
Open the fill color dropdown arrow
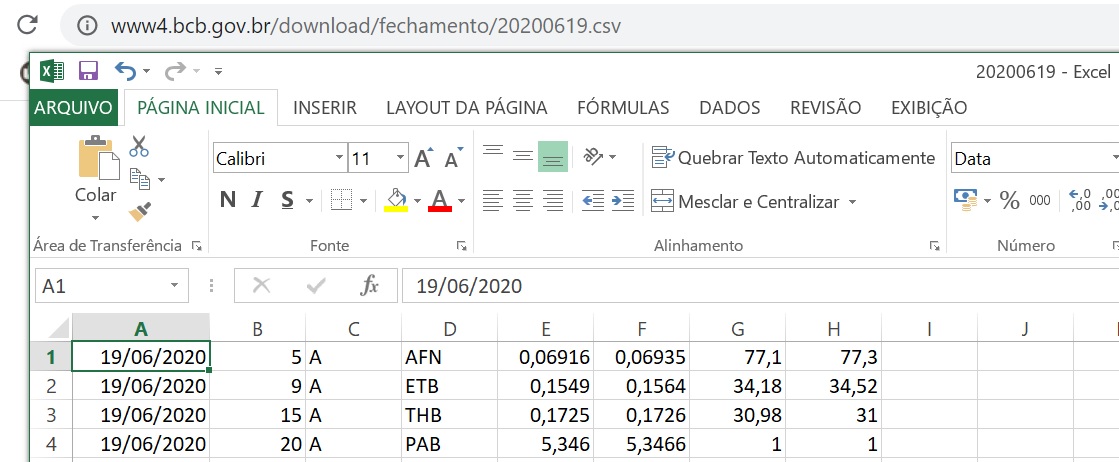tap(417, 201)
